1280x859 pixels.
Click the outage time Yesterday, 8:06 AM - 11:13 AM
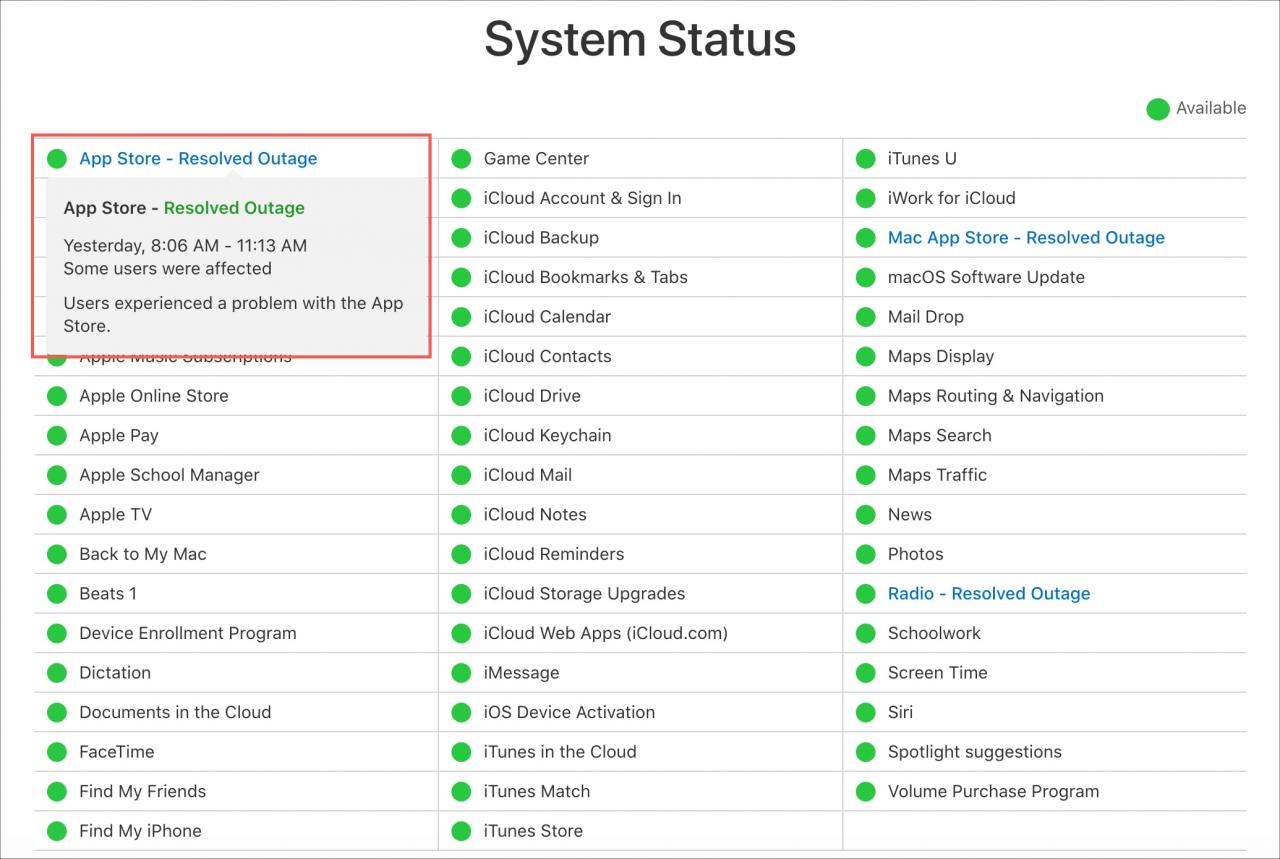pyautogui.click(x=185, y=245)
